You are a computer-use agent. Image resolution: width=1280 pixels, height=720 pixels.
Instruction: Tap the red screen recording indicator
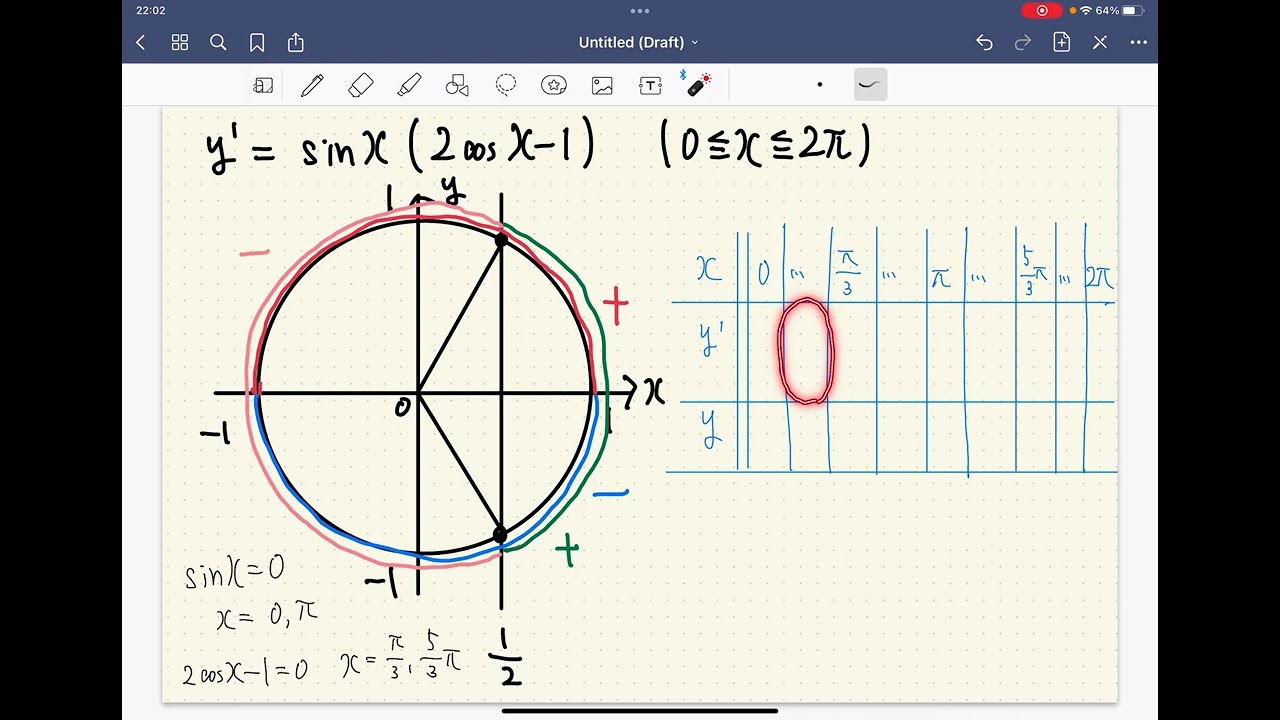[1042, 11]
